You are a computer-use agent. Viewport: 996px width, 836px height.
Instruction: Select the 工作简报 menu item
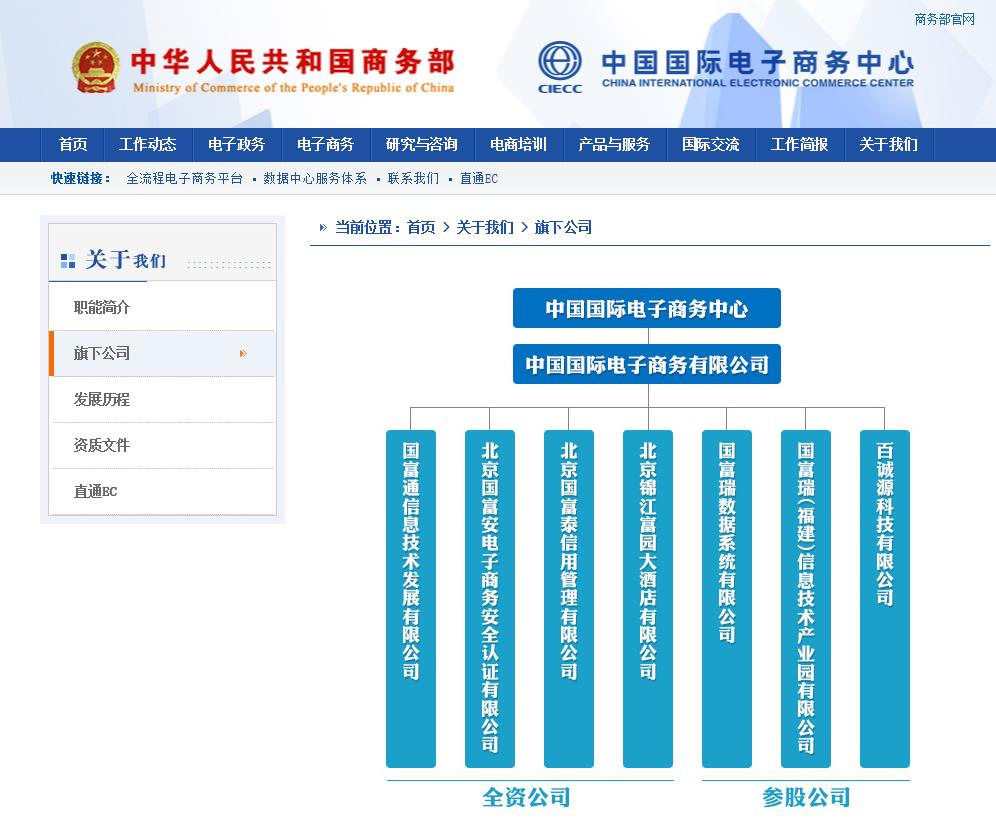click(x=799, y=145)
